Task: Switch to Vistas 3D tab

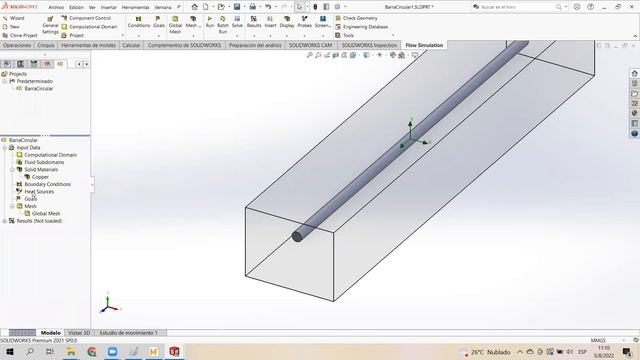Action: point(79,333)
